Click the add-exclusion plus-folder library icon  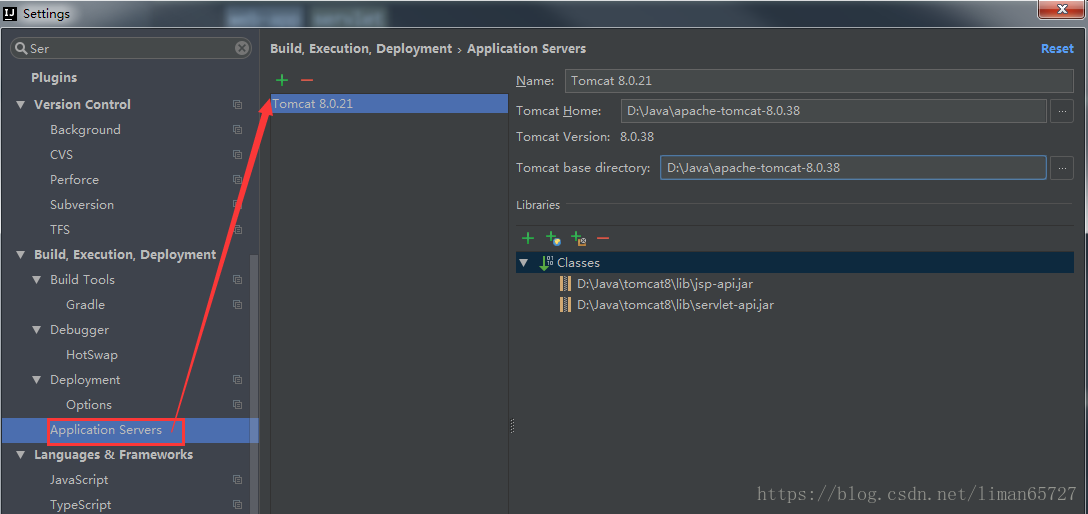[578, 239]
